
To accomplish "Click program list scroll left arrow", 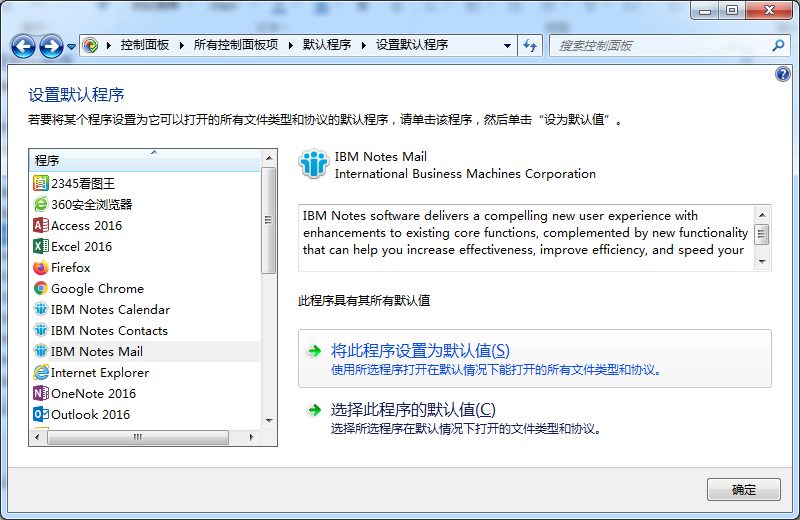I will point(37,437).
